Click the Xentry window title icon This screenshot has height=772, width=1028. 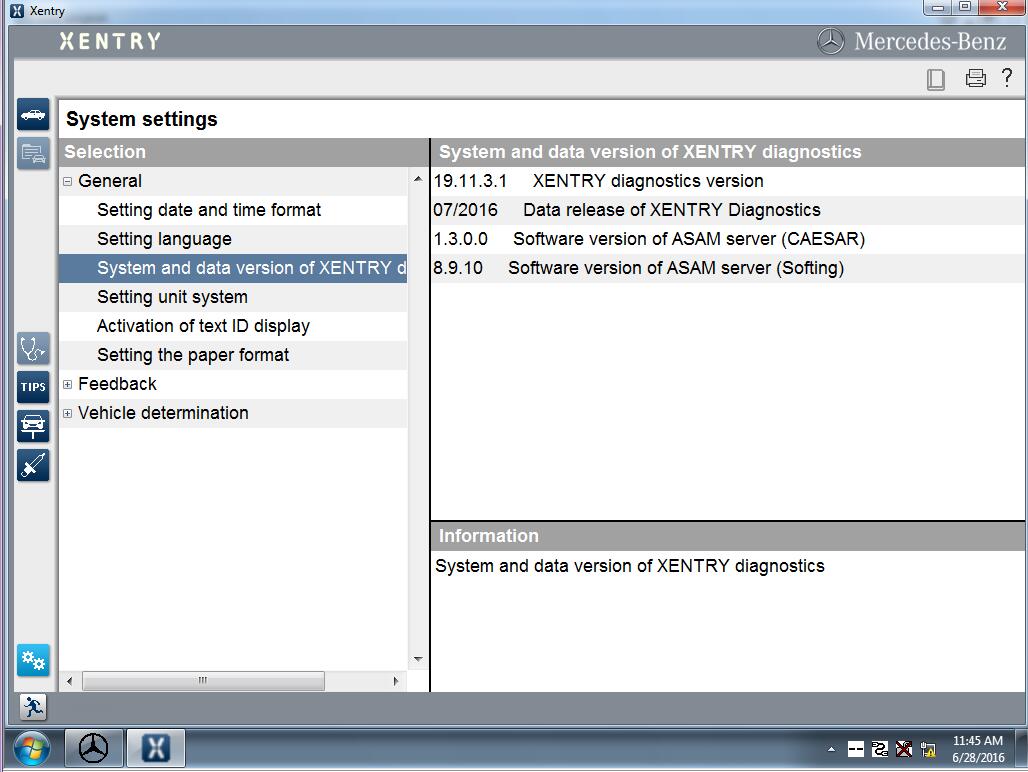click(17, 11)
